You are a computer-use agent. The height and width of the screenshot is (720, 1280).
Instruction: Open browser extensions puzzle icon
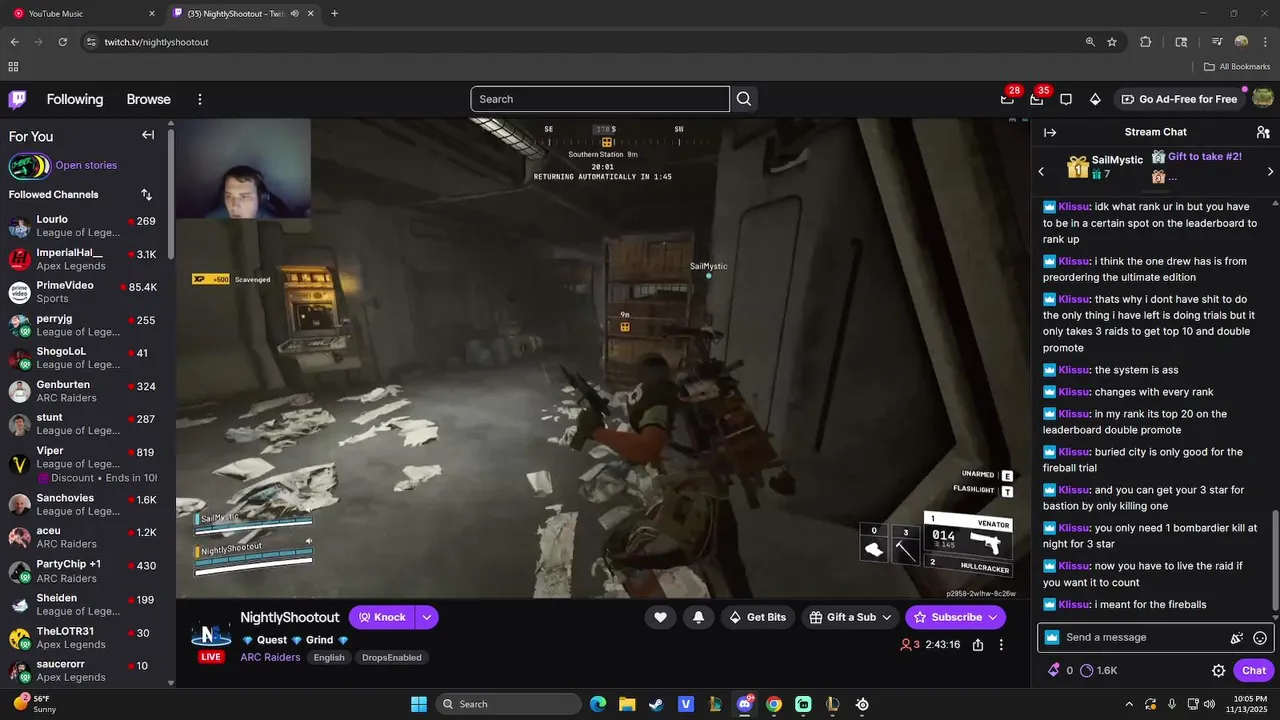pyautogui.click(x=1146, y=42)
